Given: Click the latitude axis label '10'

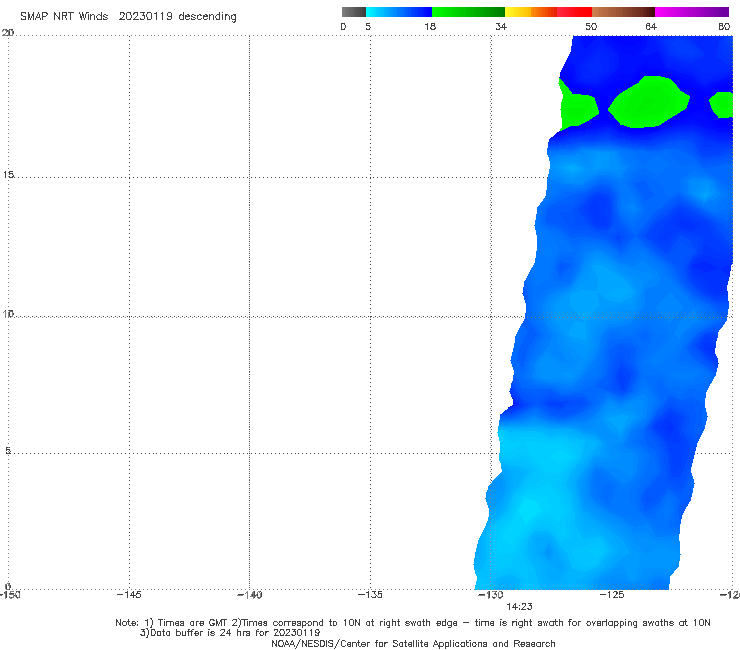Looking at the screenshot, I should click(8, 313).
